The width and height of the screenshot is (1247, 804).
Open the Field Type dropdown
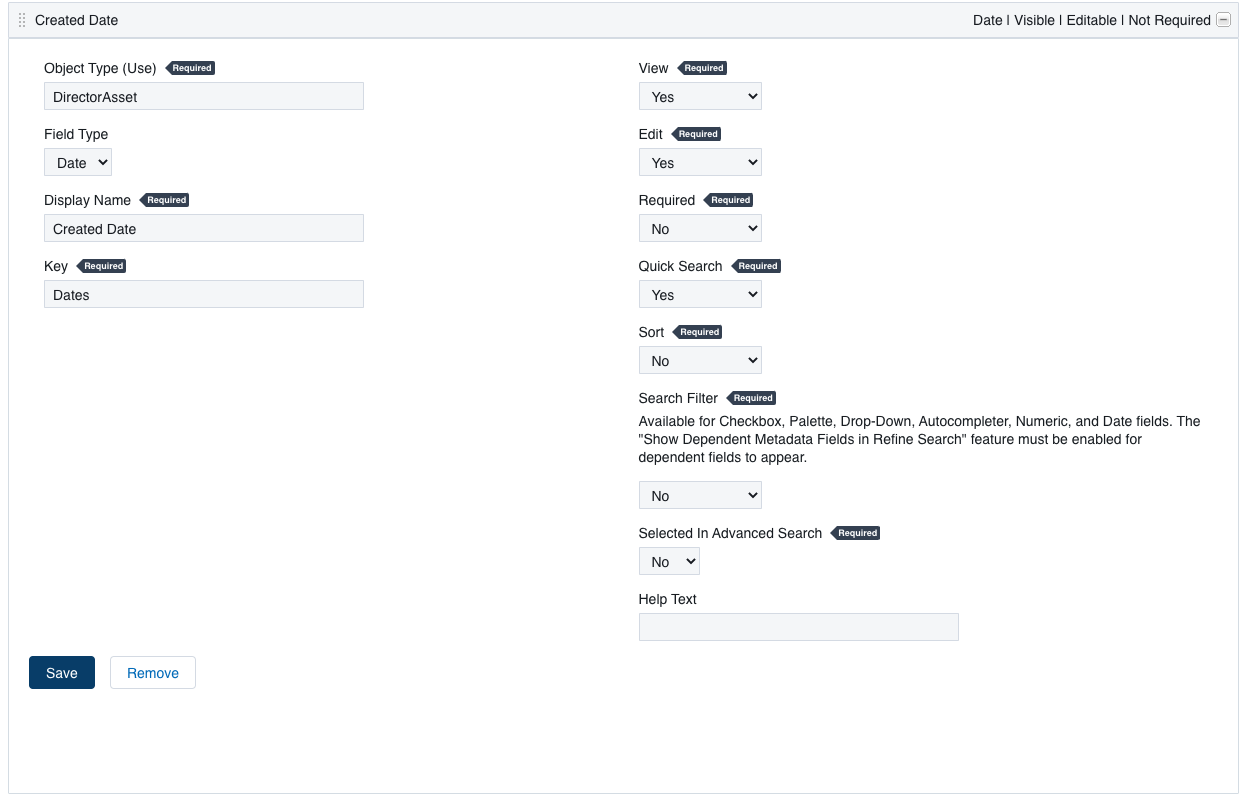[77, 161]
